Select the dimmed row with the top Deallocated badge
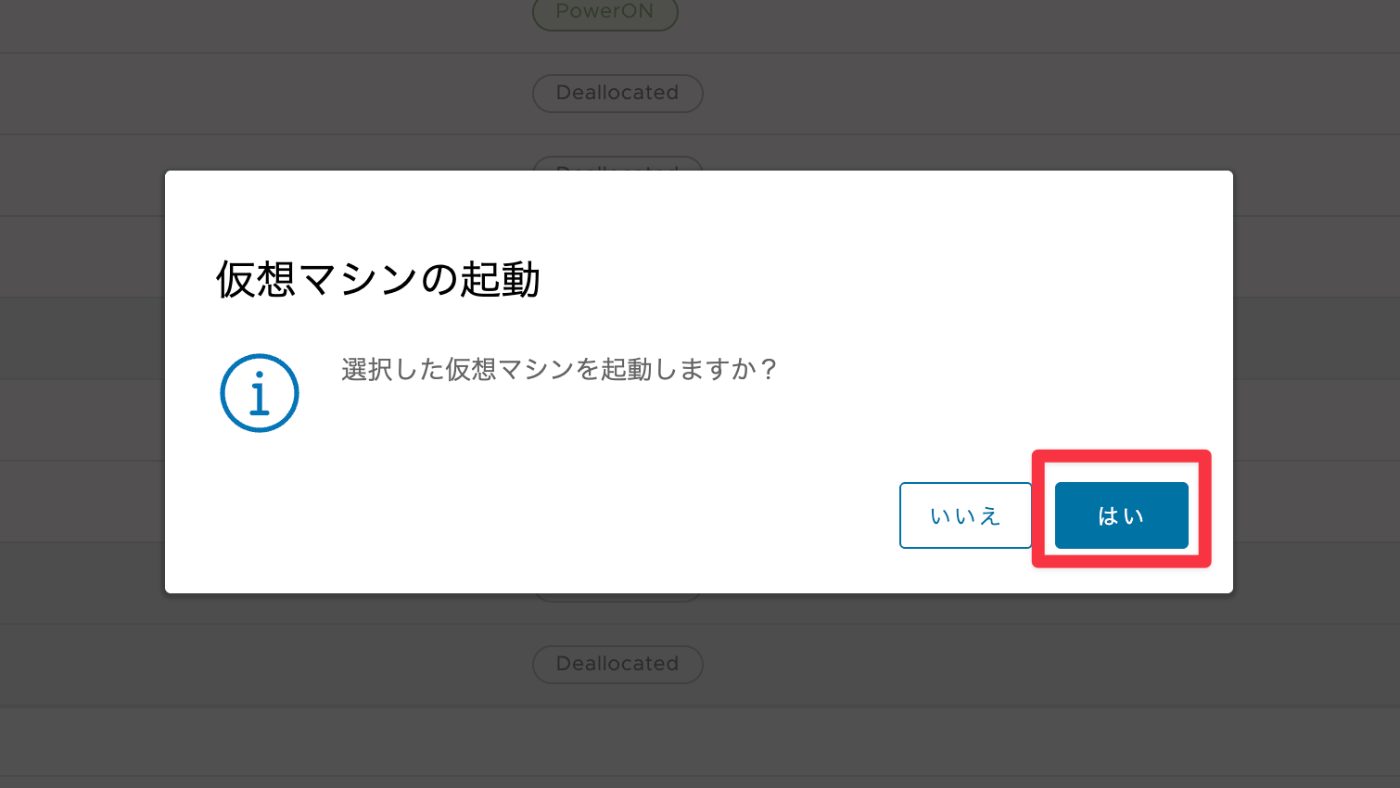Screen dimensions: 1400x788 (x=700, y=94)
